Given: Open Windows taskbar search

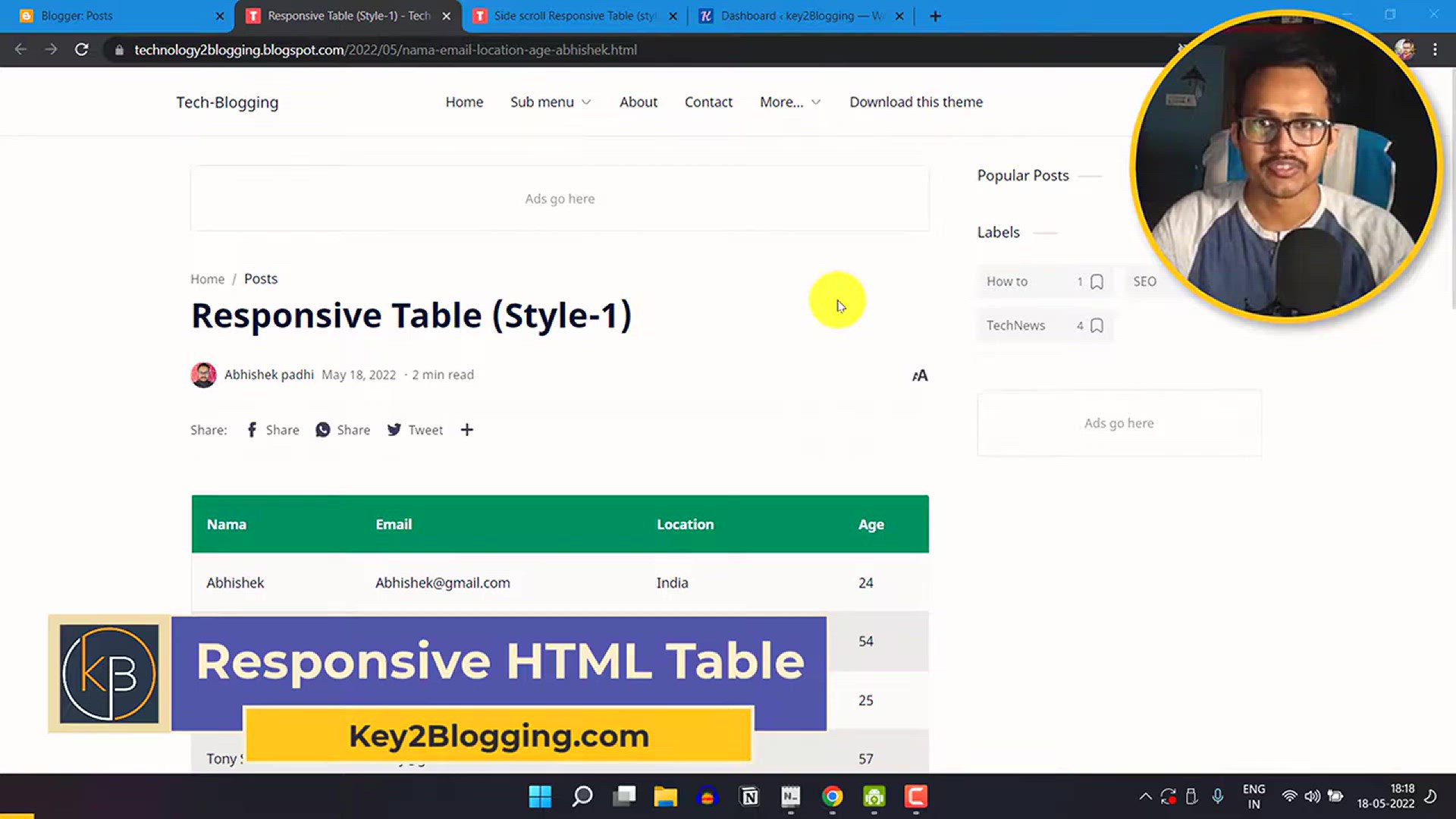Looking at the screenshot, I should 582,796.
